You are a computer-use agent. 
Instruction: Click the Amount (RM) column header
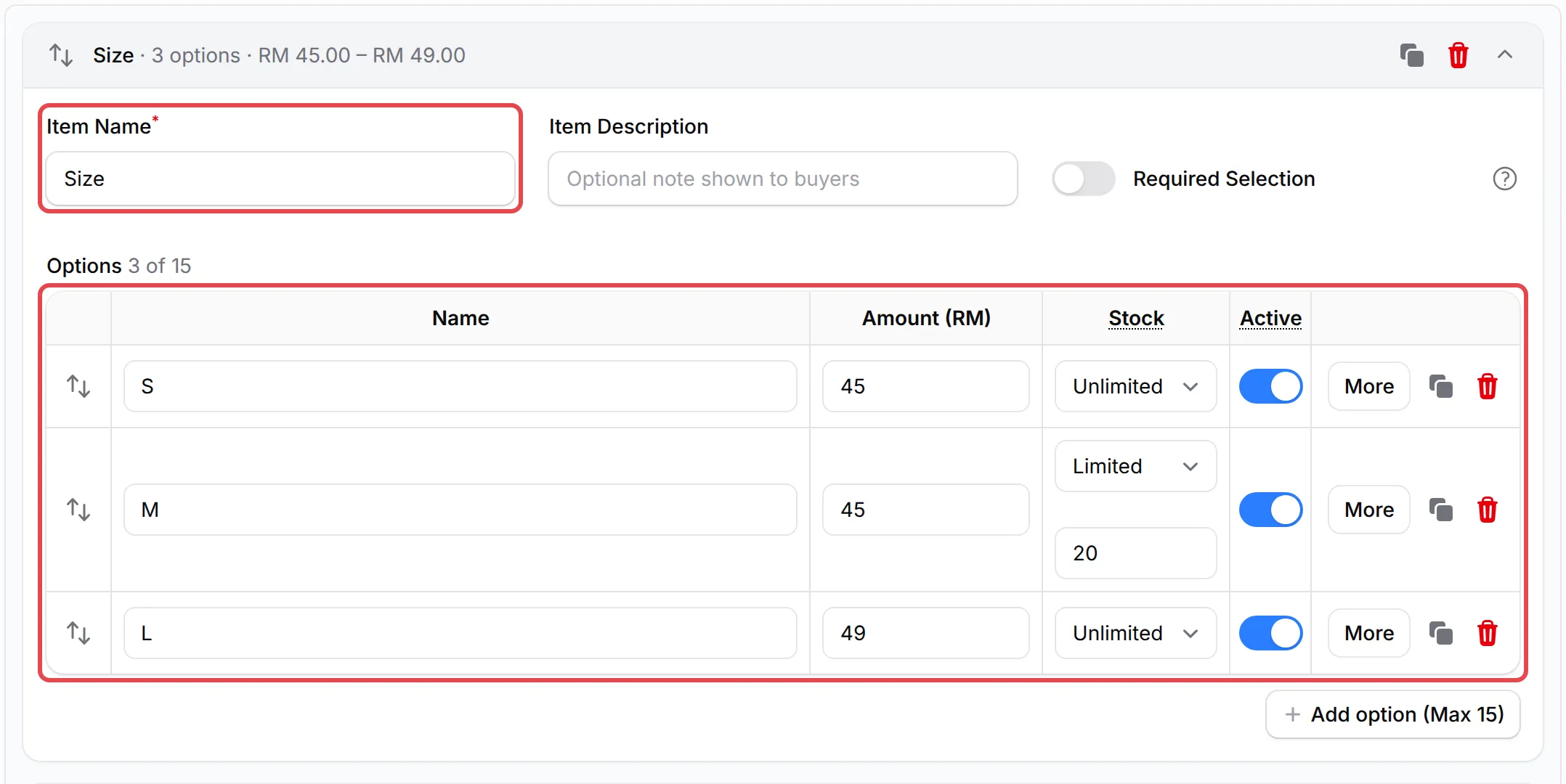(926, 318)
